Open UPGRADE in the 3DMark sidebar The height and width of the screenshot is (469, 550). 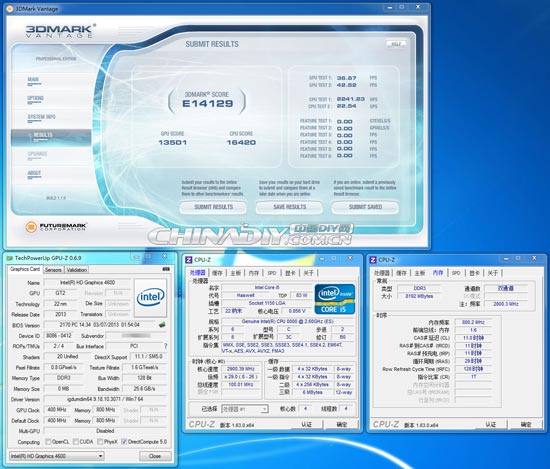pos(38,154)
